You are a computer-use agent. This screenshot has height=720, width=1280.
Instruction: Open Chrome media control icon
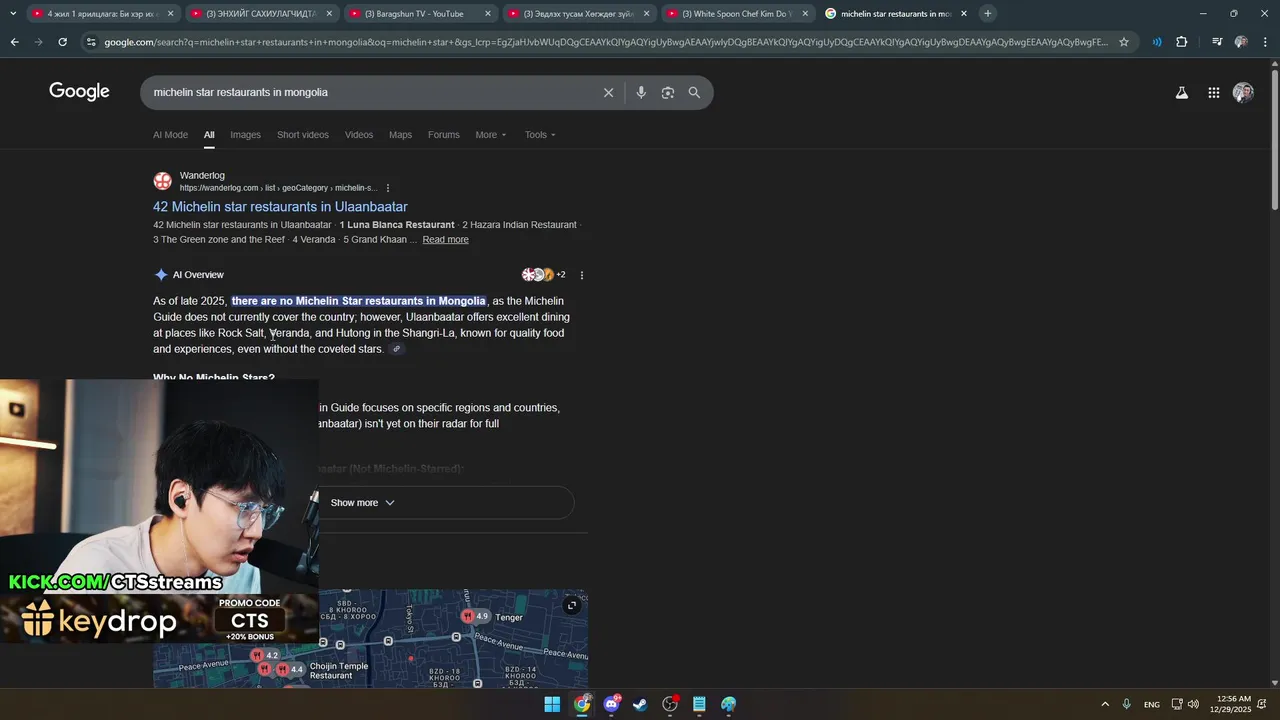(1216, 42)
